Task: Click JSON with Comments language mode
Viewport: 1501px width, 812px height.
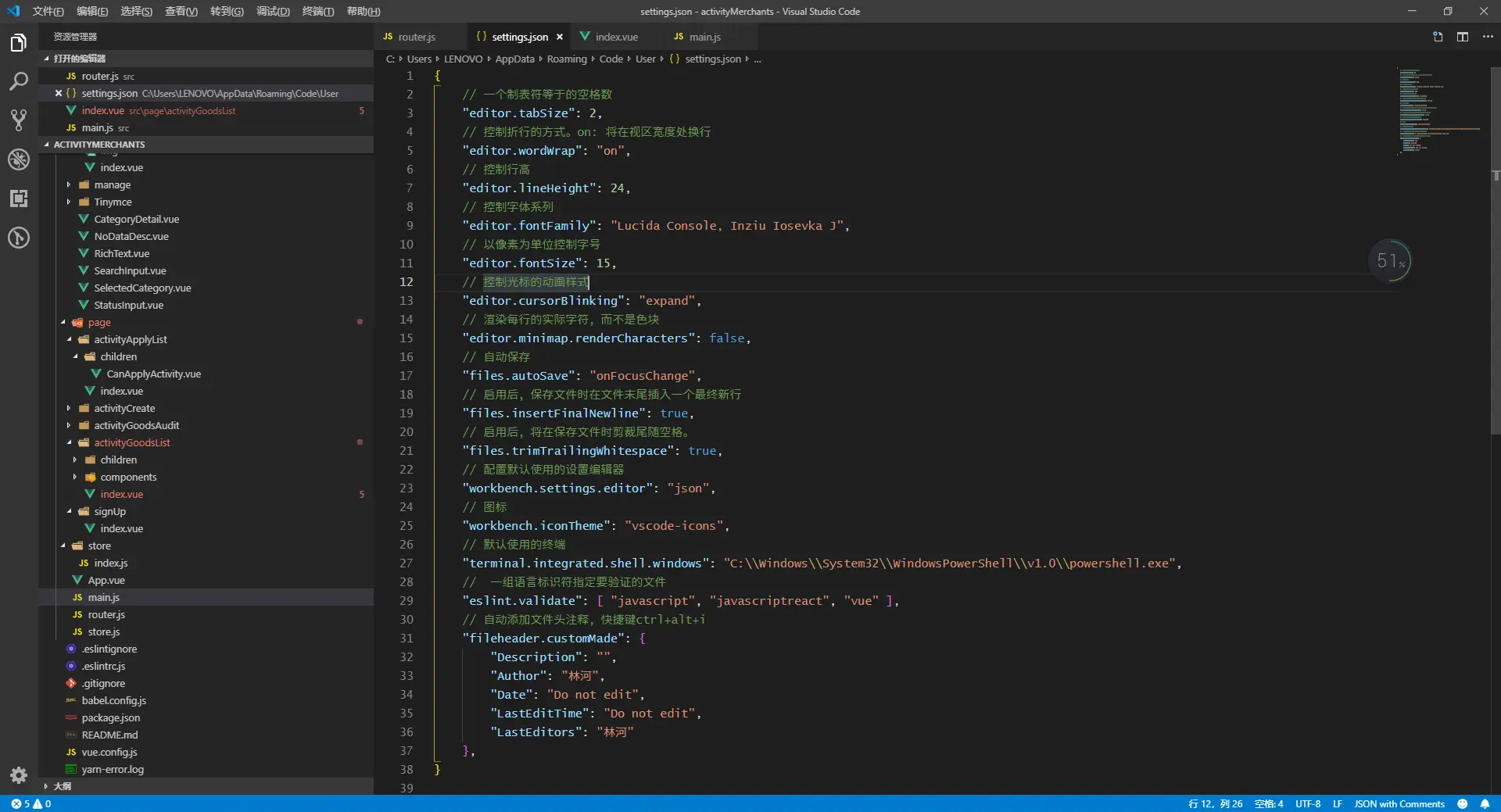Action: 1399,803
